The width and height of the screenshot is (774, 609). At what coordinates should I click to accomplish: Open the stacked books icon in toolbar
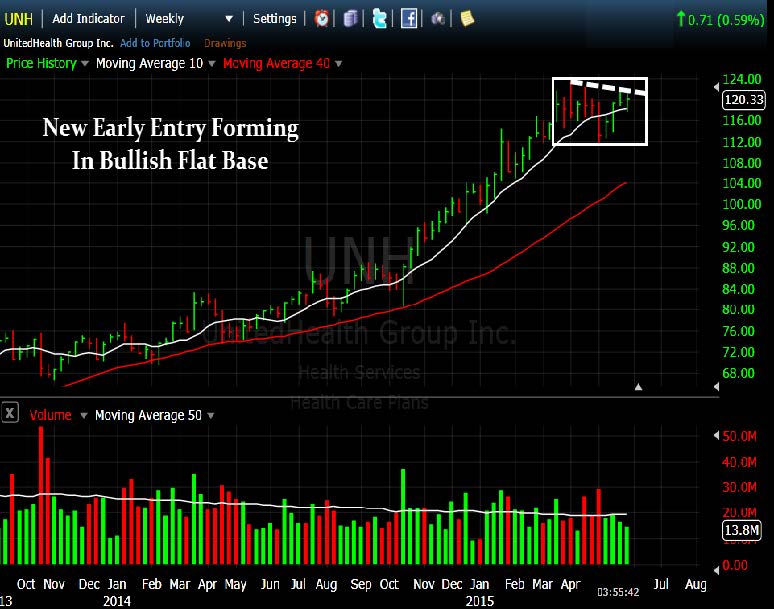pyautogui.click(x=350, y=19)
